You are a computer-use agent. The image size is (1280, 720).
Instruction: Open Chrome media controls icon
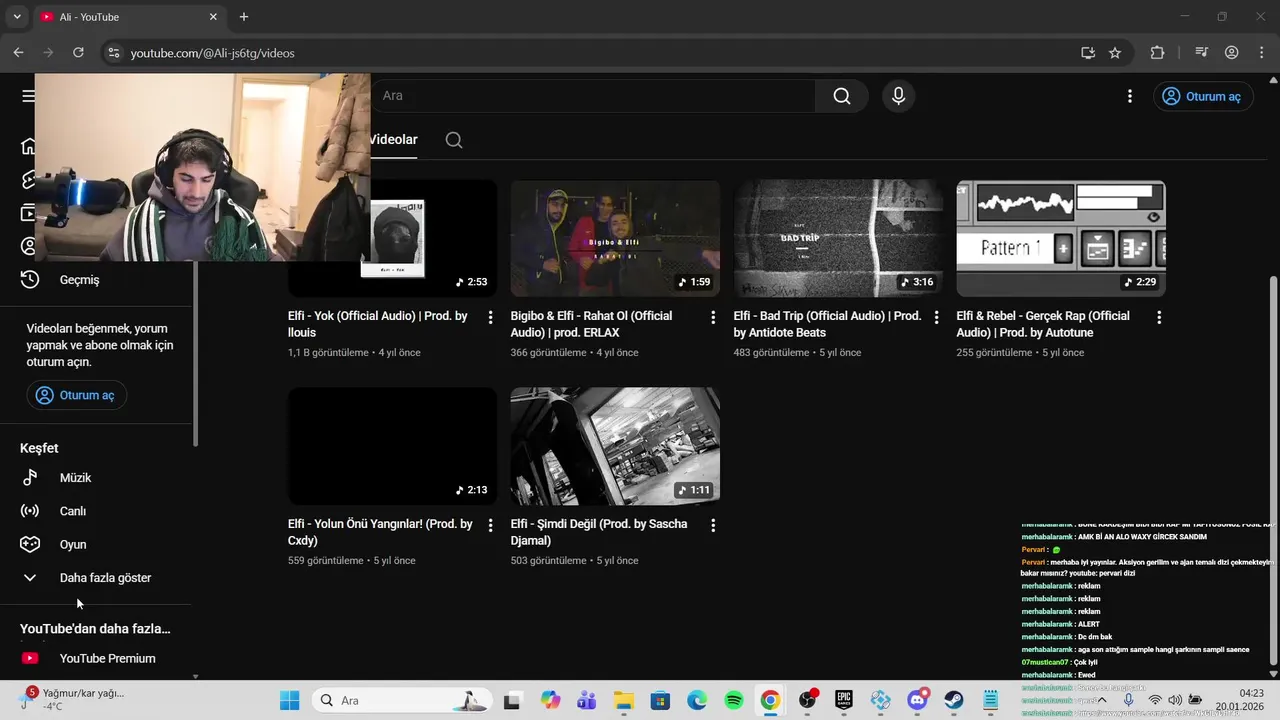coord(1202,53)
